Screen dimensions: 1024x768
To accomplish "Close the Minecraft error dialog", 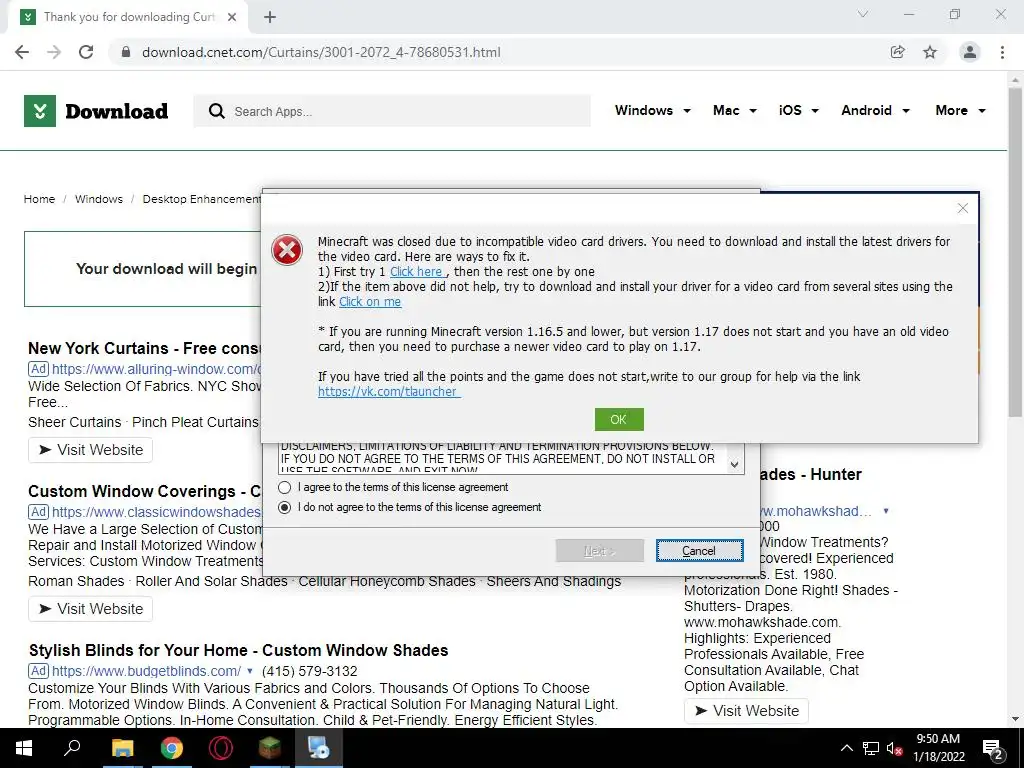I will (x=963, y=208).
